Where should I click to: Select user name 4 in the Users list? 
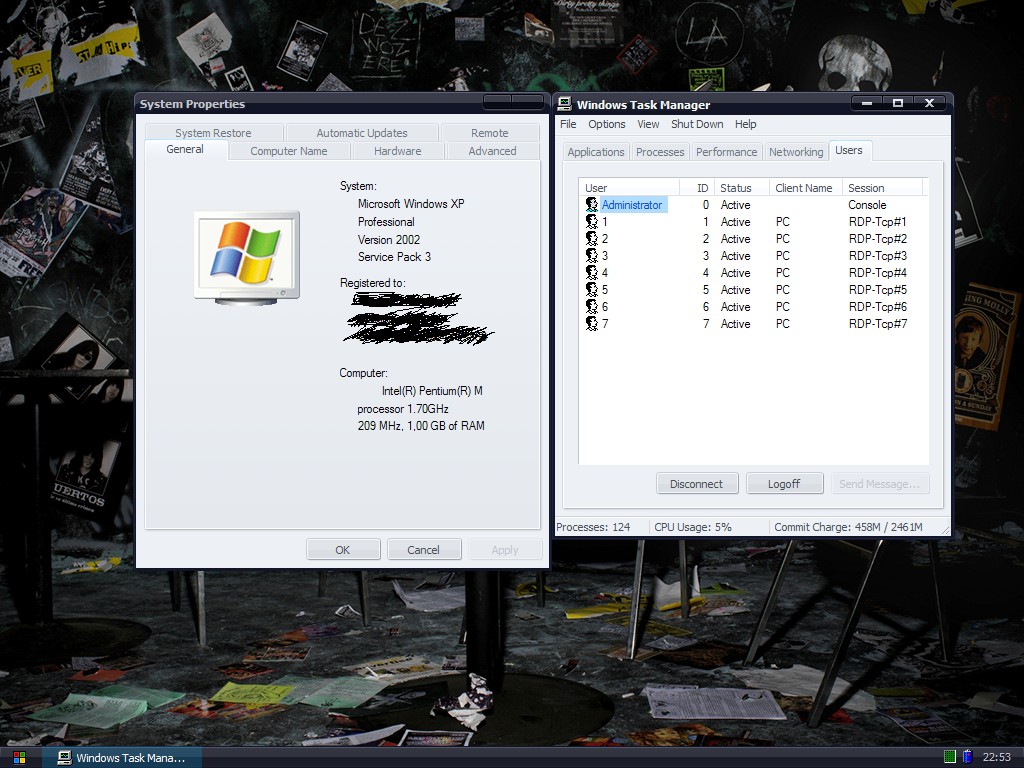[605, 273]
